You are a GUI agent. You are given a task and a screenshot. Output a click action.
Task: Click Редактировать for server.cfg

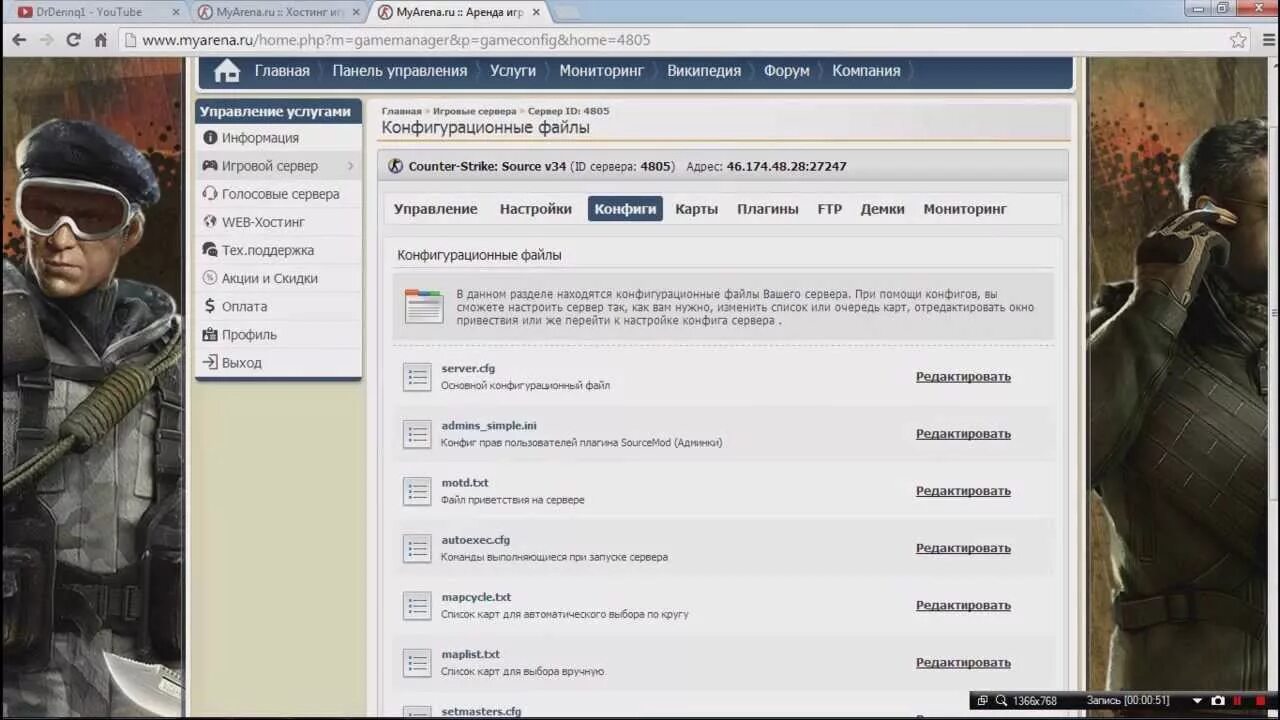tap(963, 377)
